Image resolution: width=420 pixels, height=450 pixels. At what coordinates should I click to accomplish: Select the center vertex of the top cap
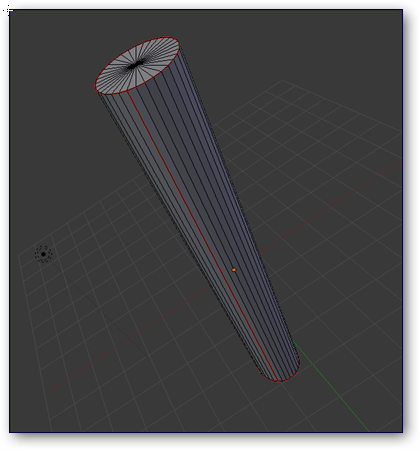click(x=134, y=65)
